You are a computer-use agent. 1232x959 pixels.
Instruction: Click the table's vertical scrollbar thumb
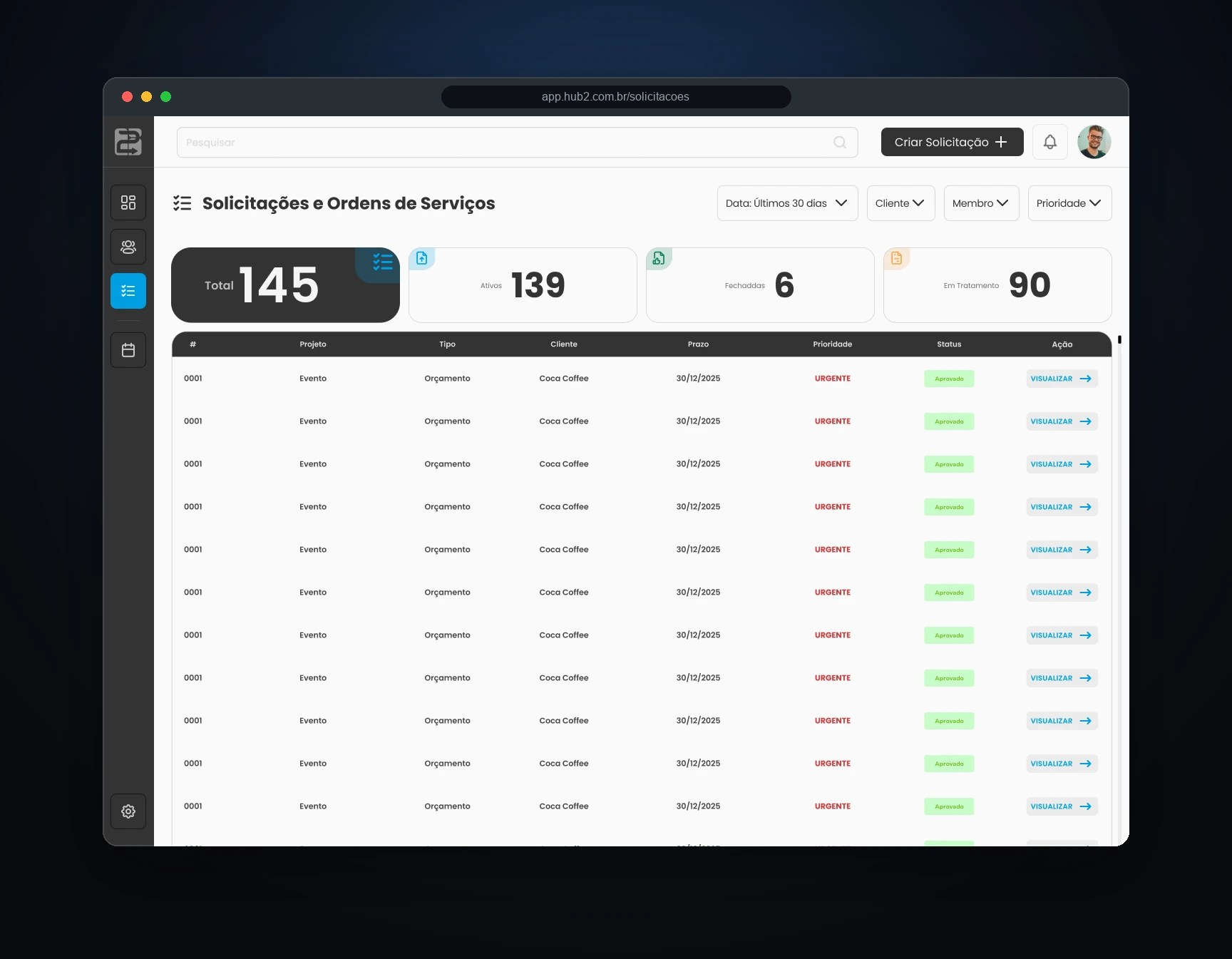[x=1119, y=339]
